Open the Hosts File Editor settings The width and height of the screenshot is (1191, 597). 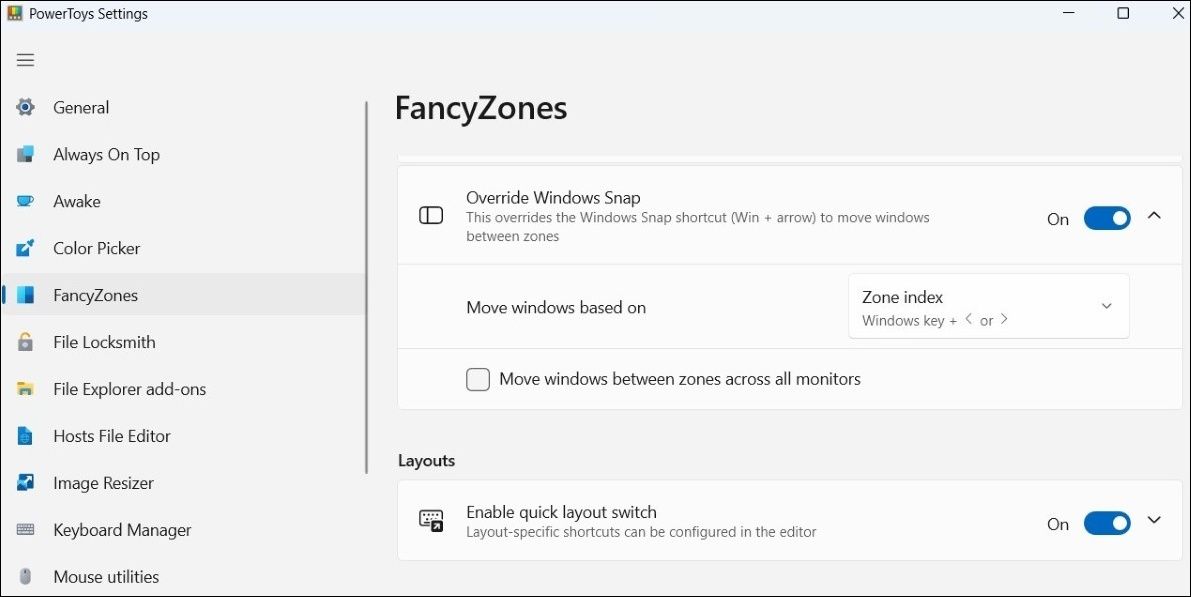[x=111, y=436]
